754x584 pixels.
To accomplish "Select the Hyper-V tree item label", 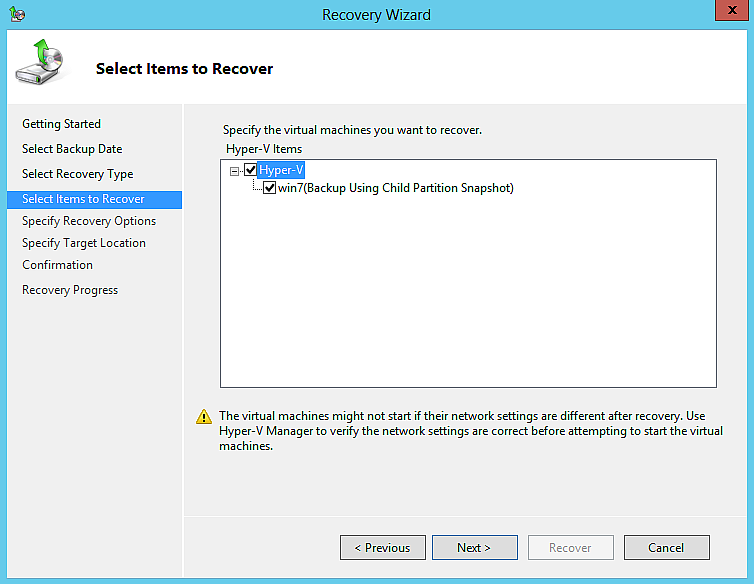I will [281, 170].
